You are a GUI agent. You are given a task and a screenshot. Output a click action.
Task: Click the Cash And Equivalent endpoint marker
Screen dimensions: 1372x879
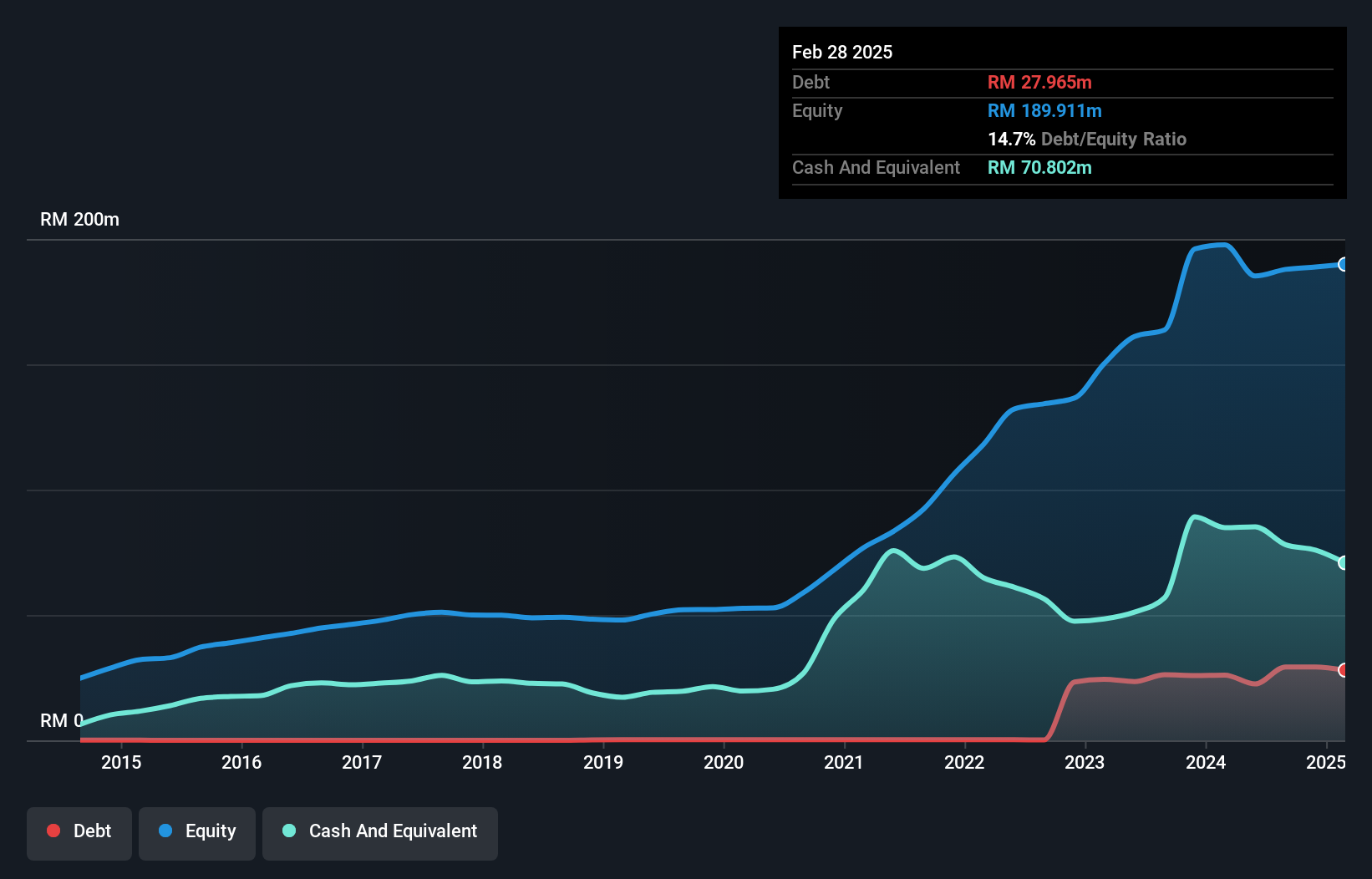(1344, 562)
